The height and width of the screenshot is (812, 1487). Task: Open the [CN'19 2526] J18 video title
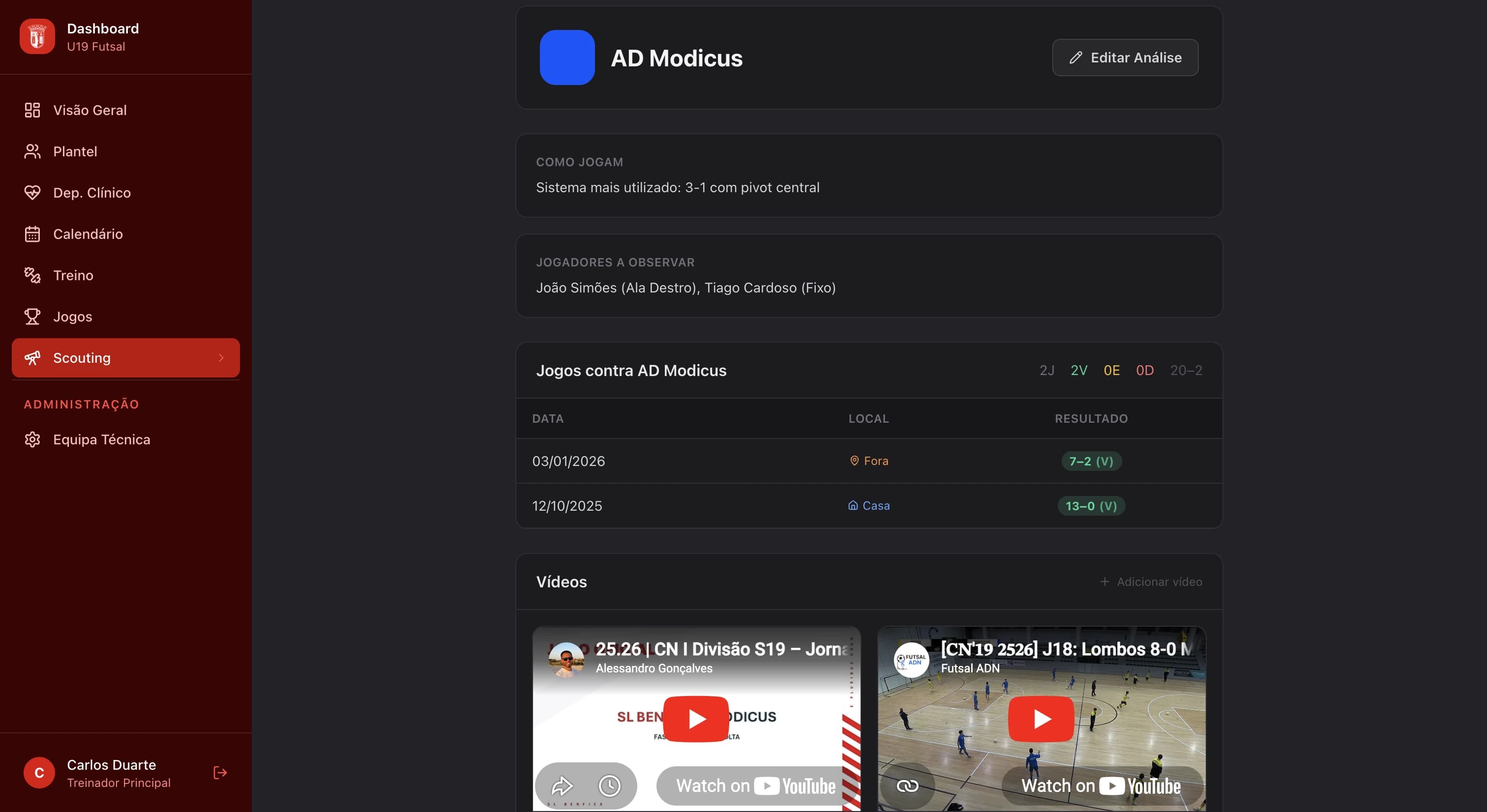pos(1067,649)
